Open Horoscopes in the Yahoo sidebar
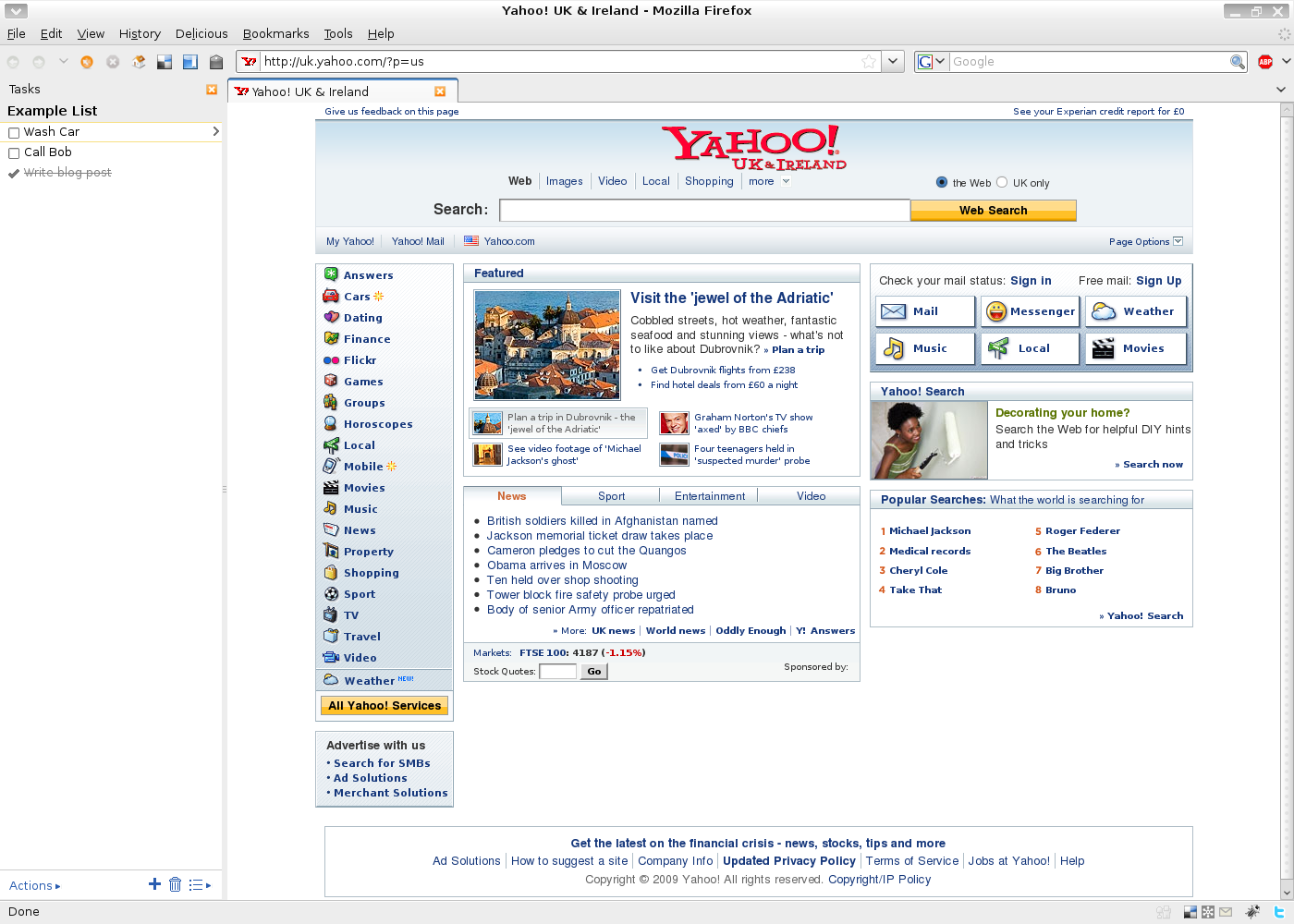 (378, 424)
